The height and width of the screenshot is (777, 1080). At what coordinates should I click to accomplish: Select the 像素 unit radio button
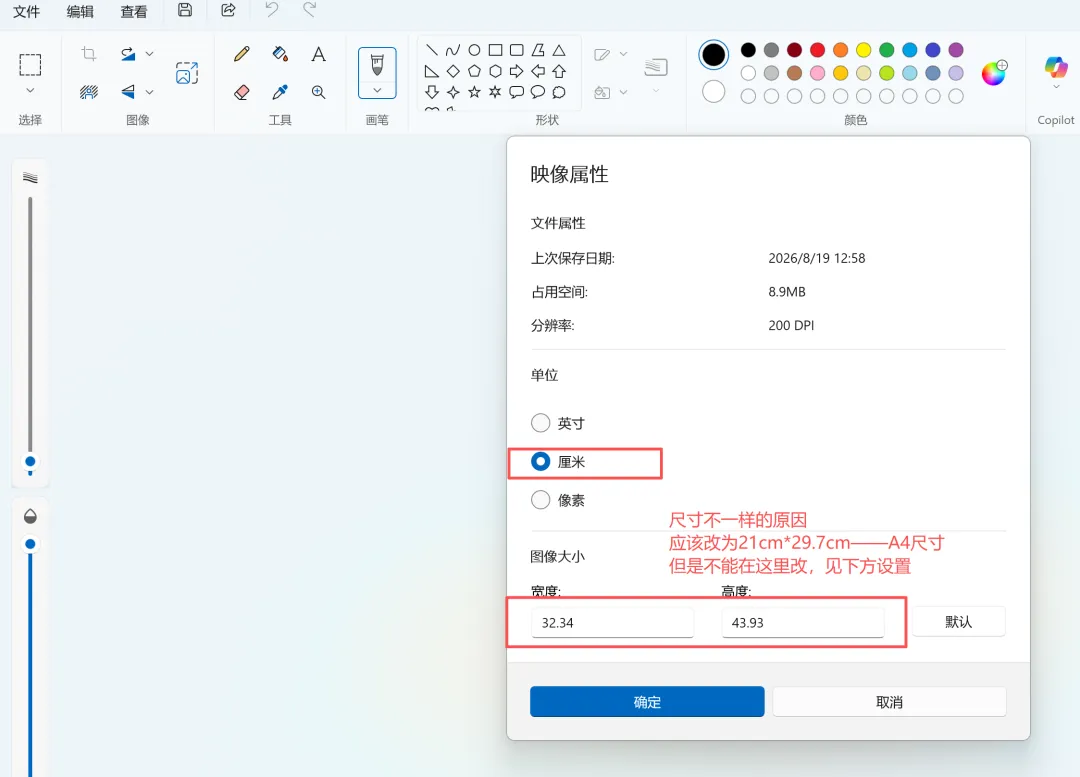[541, 499]
